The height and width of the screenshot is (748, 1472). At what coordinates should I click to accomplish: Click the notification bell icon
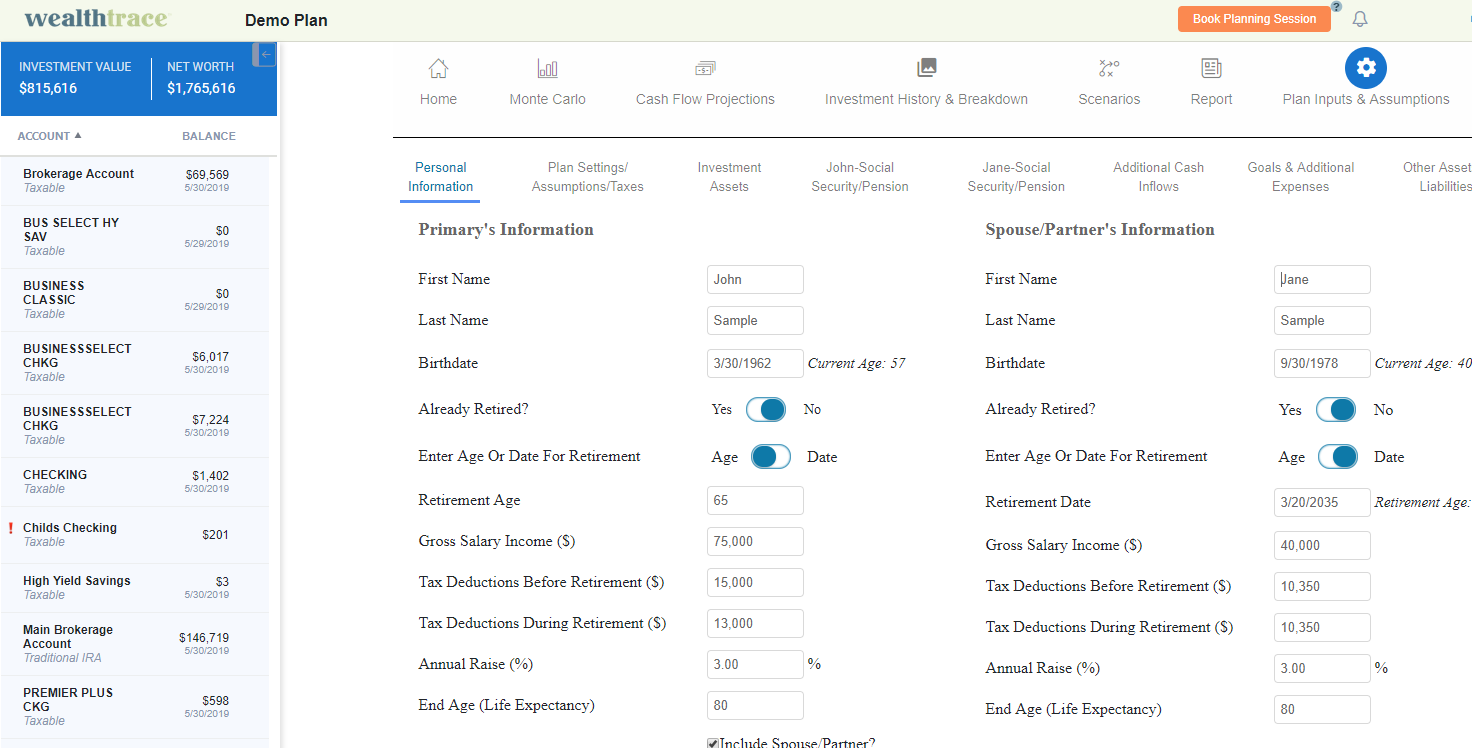pos(1360,19)
